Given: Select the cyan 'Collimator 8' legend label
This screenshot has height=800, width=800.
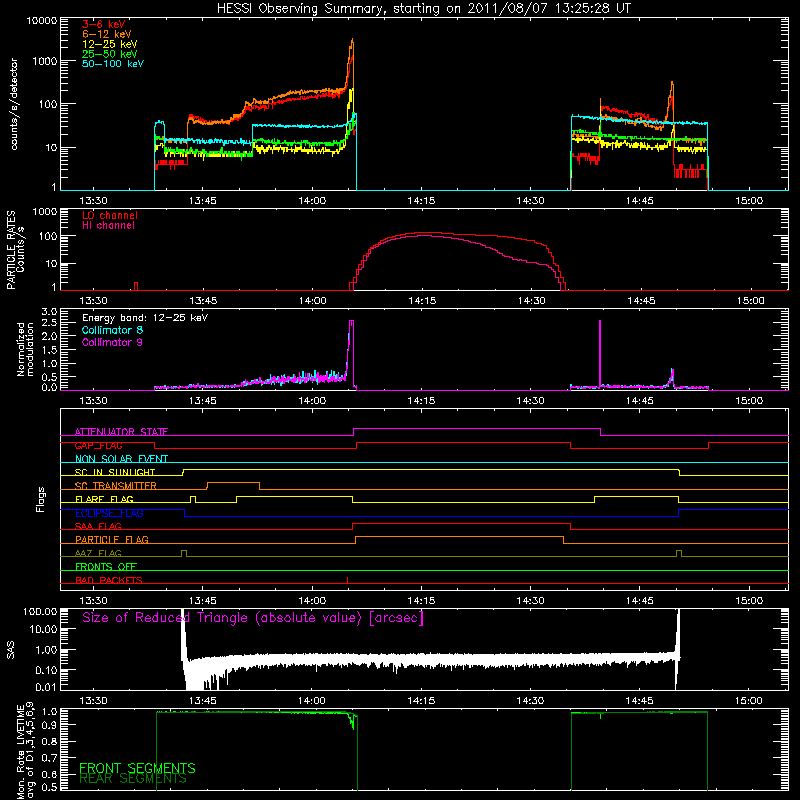Looking at the screenshot, I should 112,330.
